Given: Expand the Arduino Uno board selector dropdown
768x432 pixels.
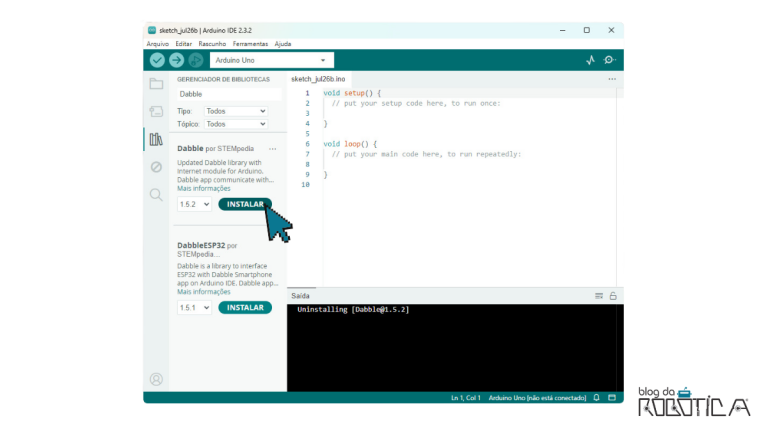Looking at the screenshot, I should click(272, 60).
